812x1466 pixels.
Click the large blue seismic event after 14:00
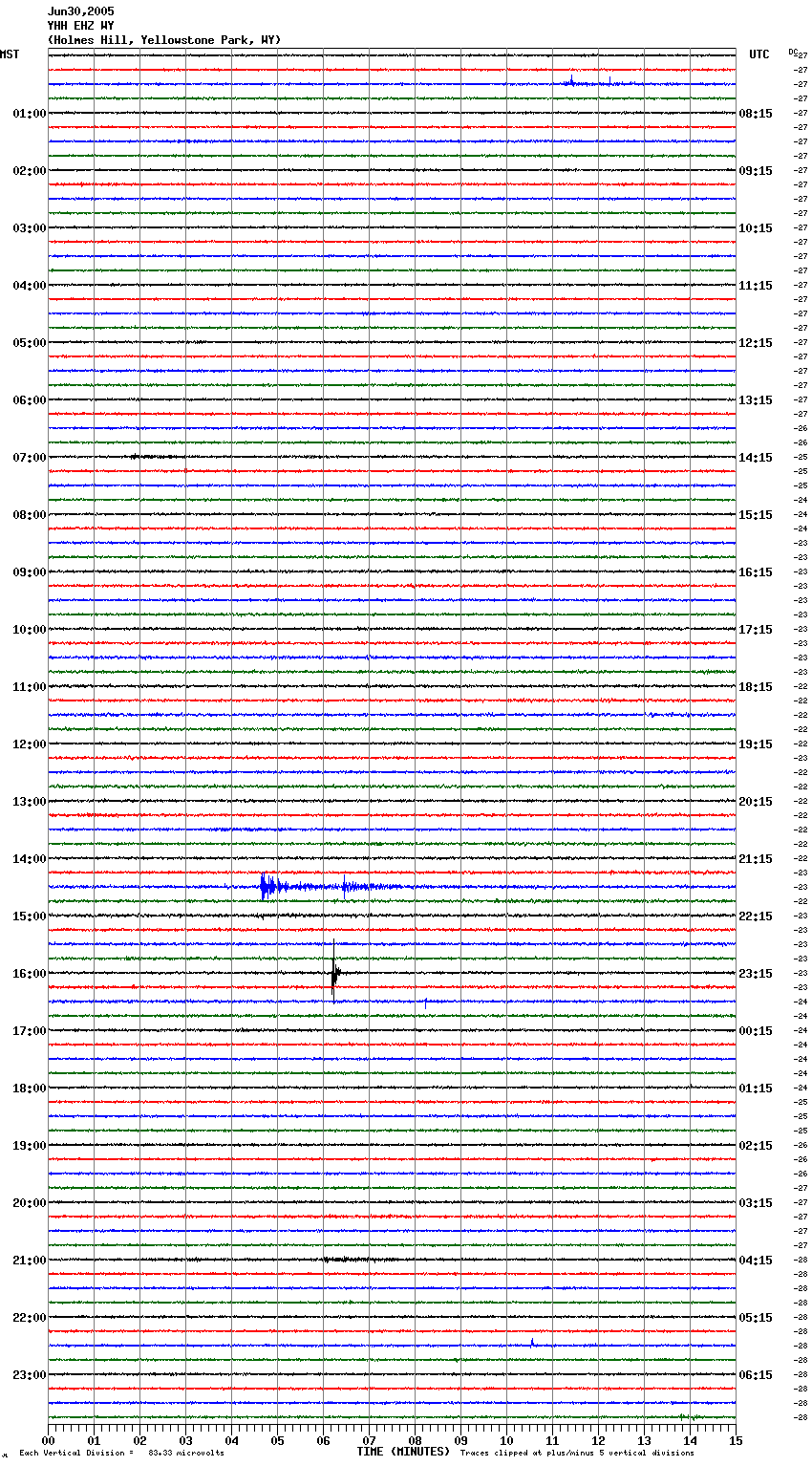[x=330, y=887]
